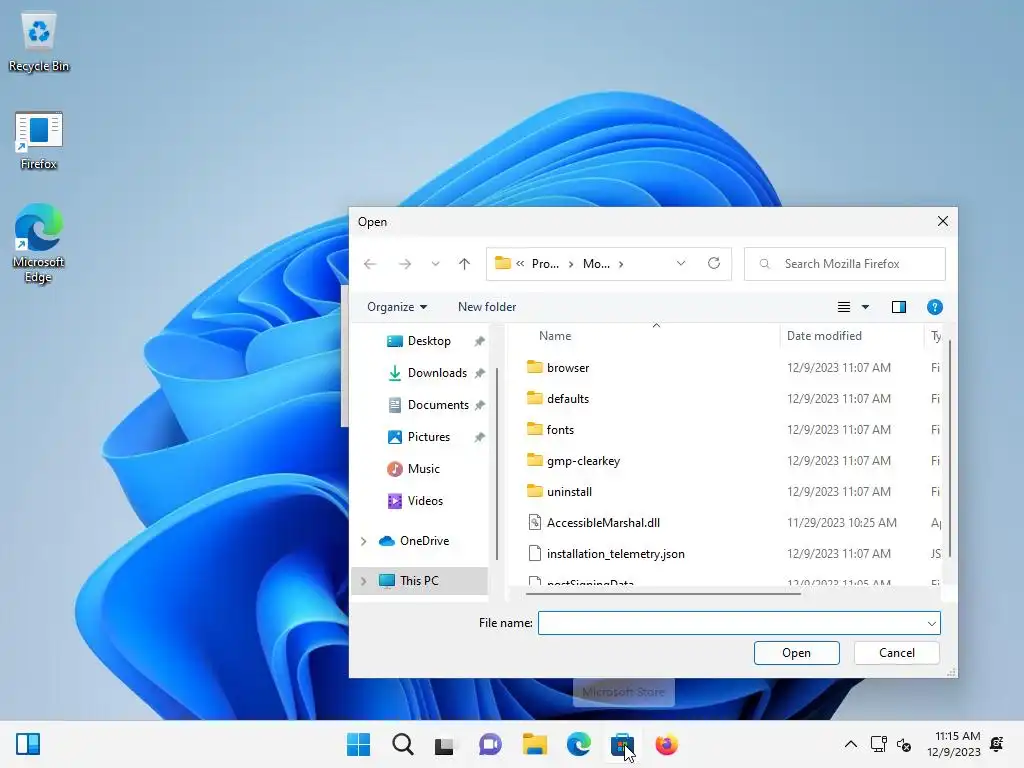
Task: Click the navigation pane scrollbar
Action: [x=497, y=464]
